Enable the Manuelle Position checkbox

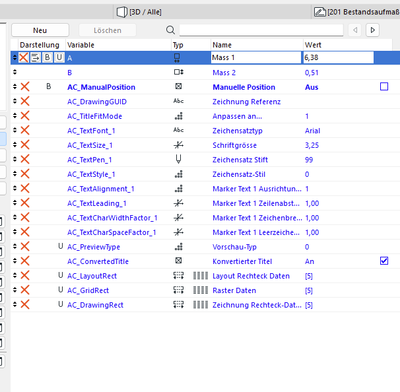click(x=384, y=87)
